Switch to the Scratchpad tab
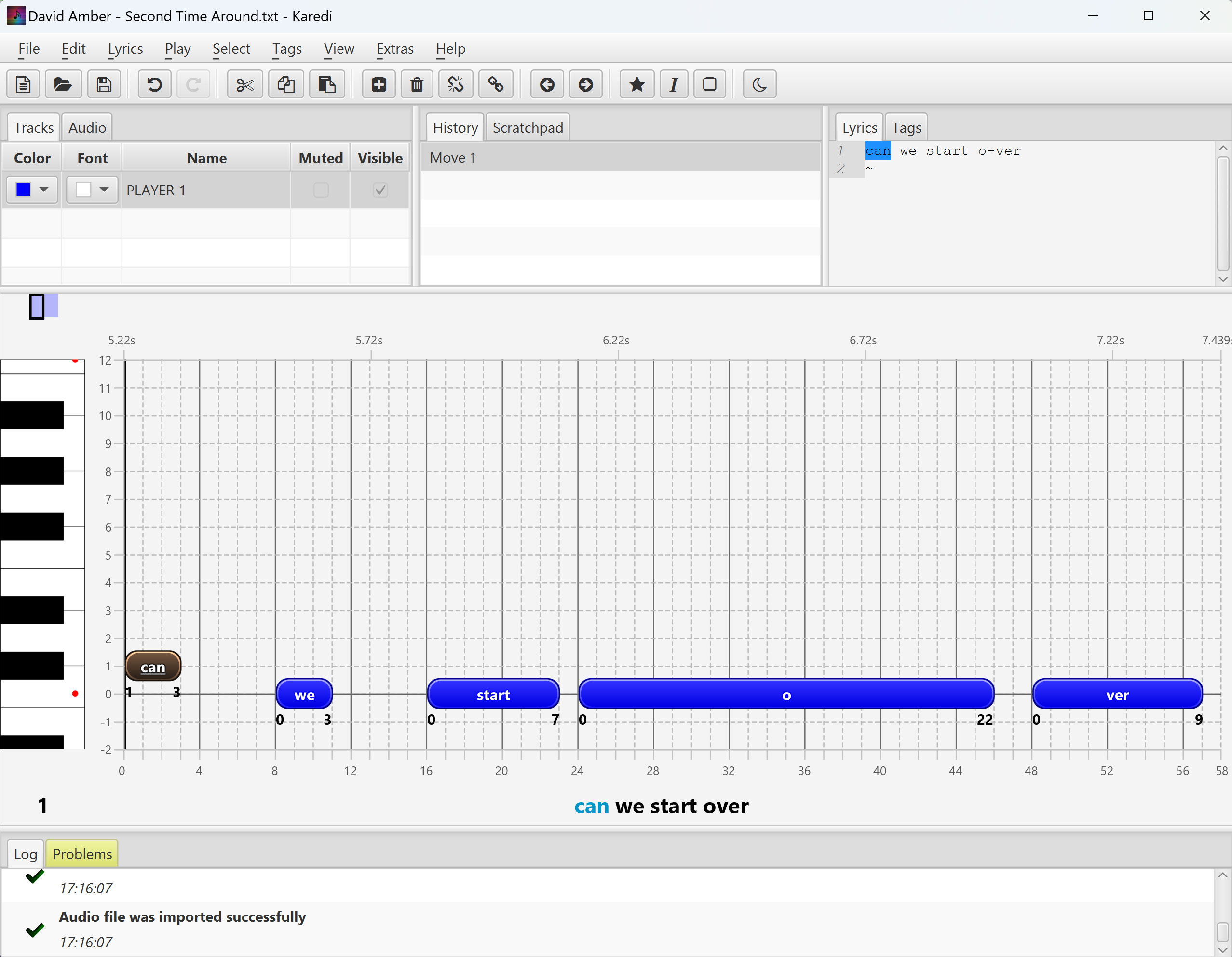The height and width of the screenshot is (957, 1232). [528, 127]
